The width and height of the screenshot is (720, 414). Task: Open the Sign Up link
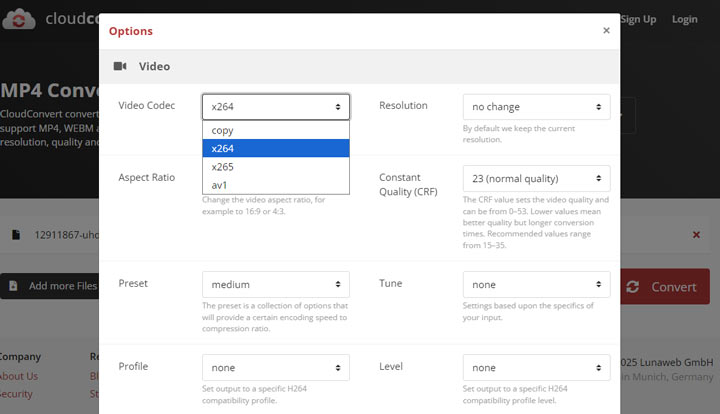(x=638, y=19)
